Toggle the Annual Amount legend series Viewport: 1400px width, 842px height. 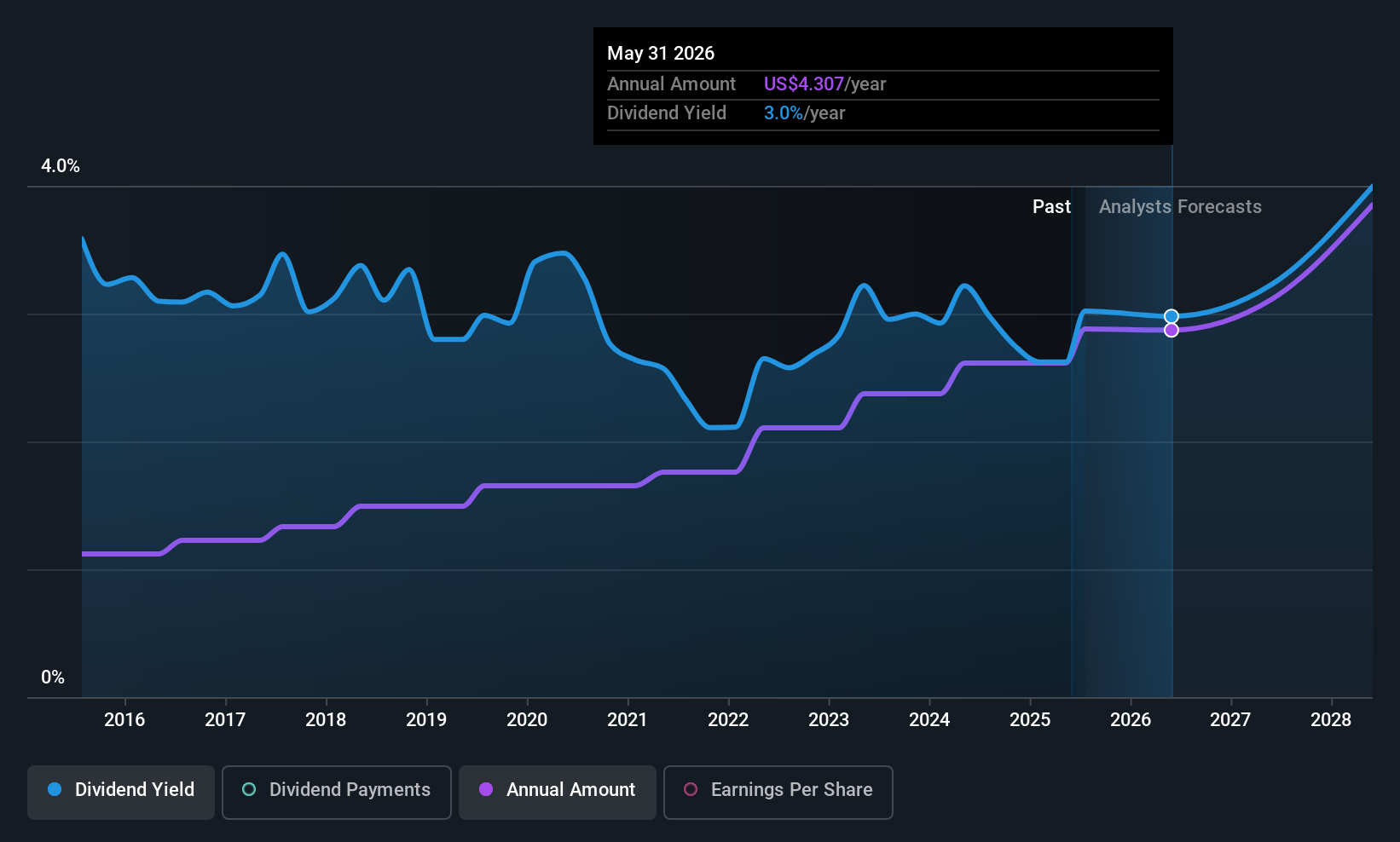558,792
